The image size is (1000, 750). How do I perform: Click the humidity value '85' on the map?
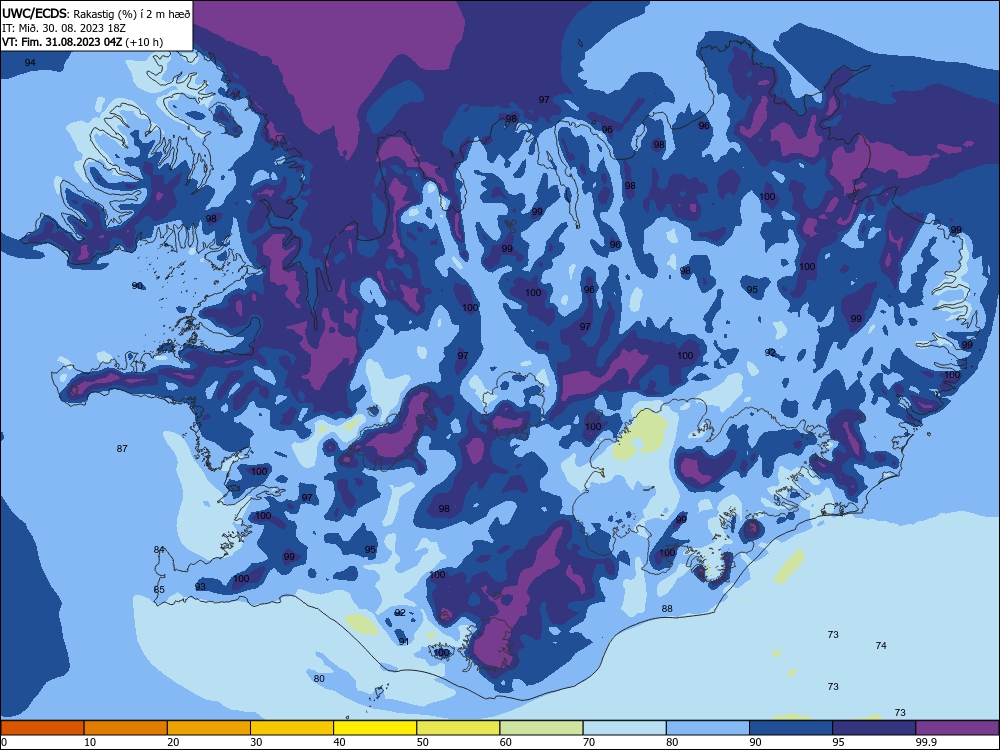(x=159, y=589)
